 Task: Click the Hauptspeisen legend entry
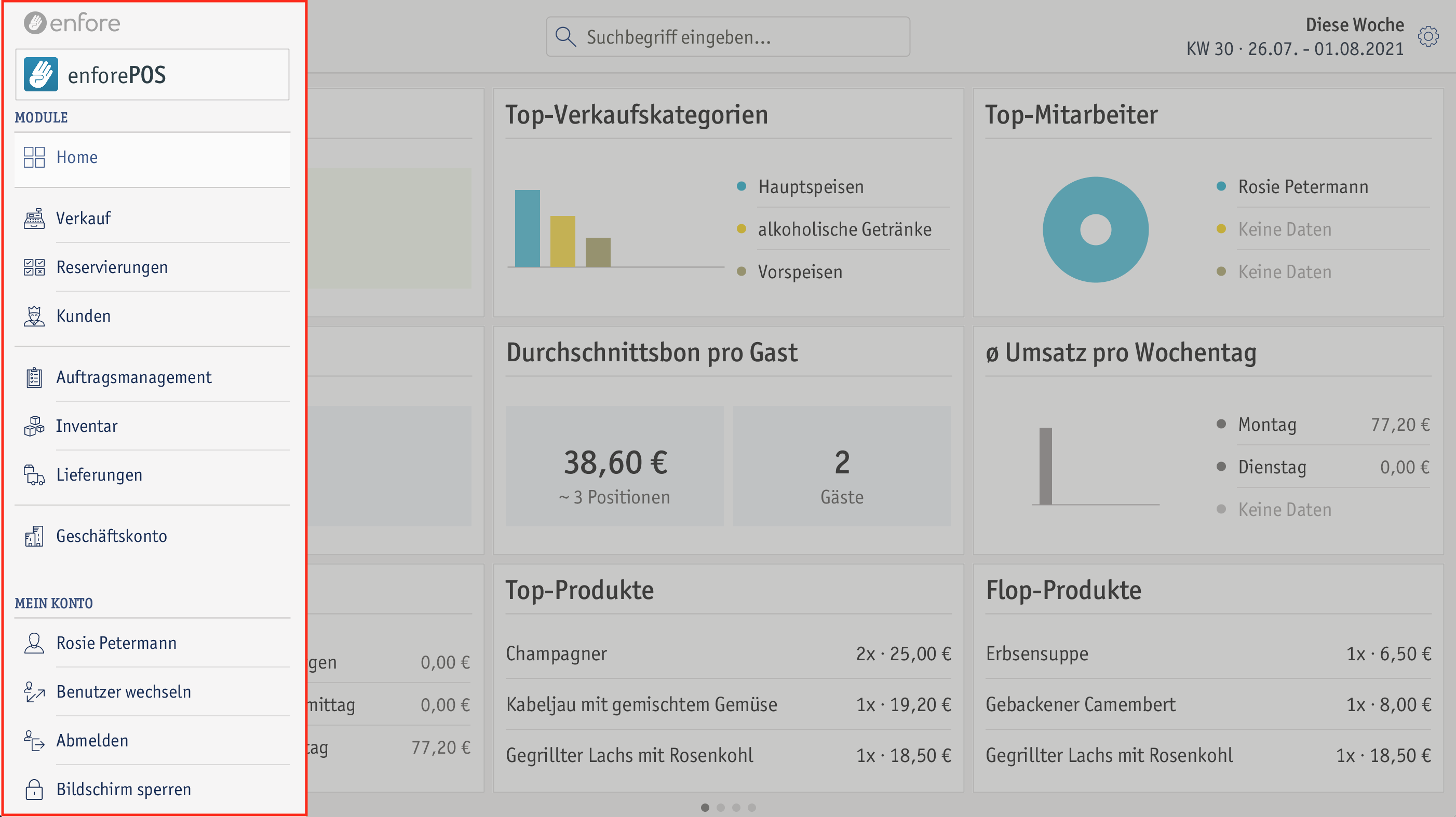point(842,187)
